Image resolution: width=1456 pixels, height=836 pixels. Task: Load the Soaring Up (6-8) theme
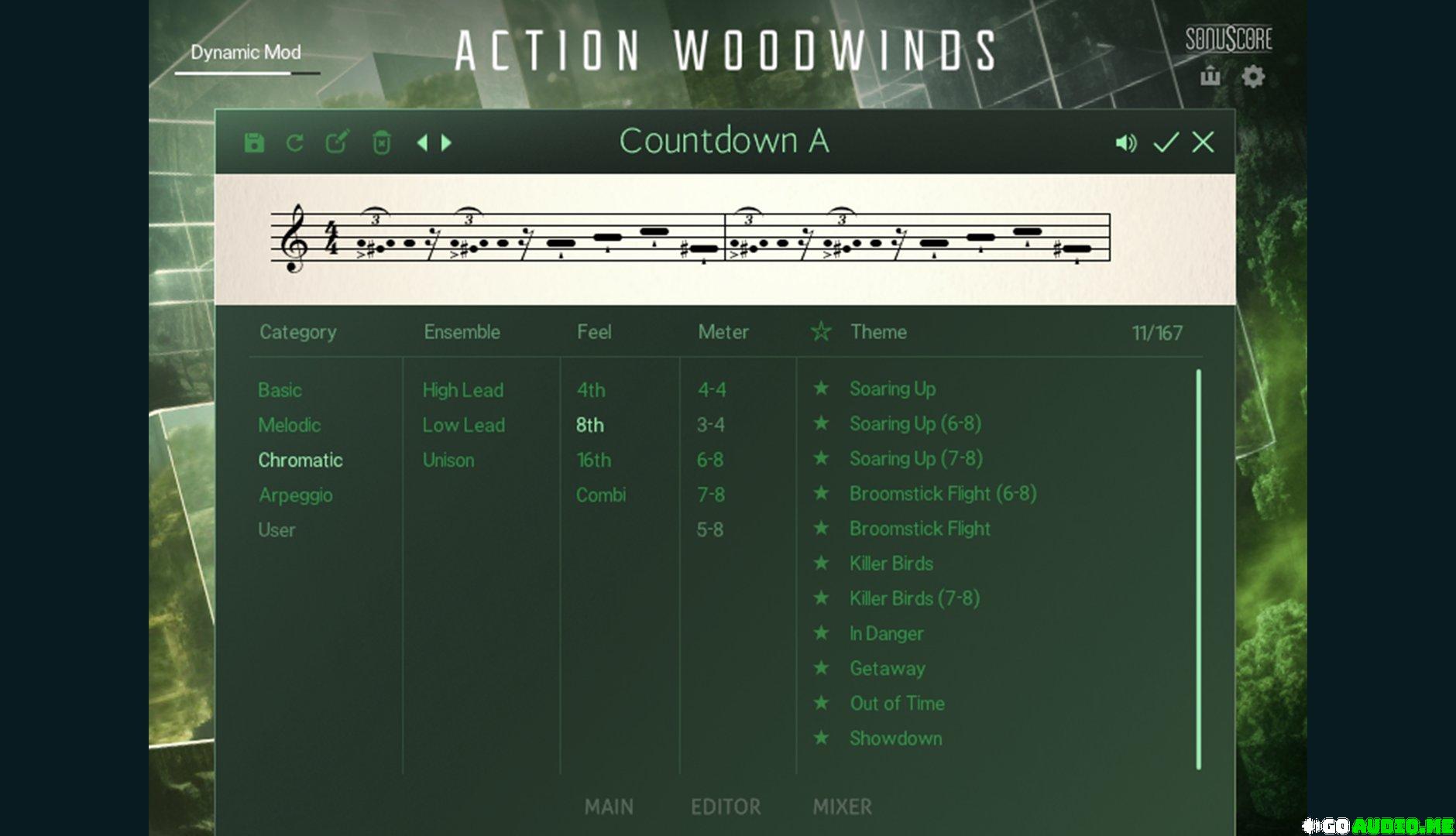point(915,423)
